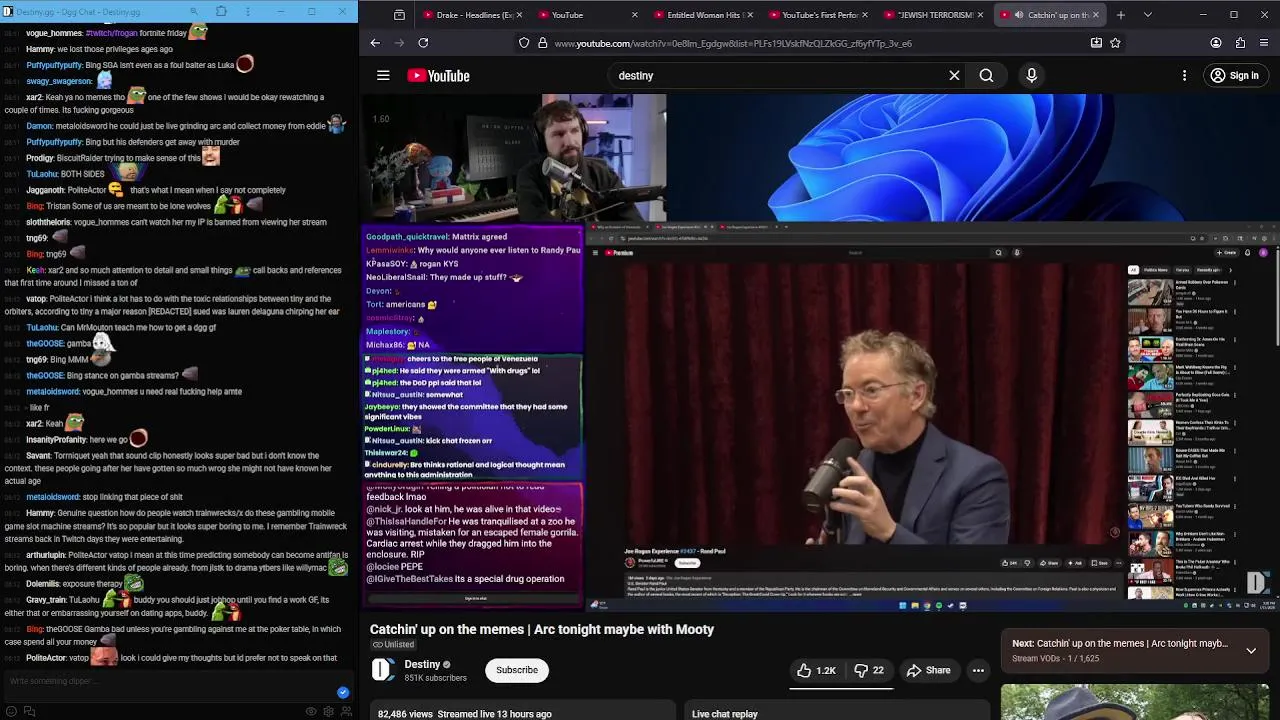Share the video
This screenshot has width=1280, height=720.
click(929, 670)
